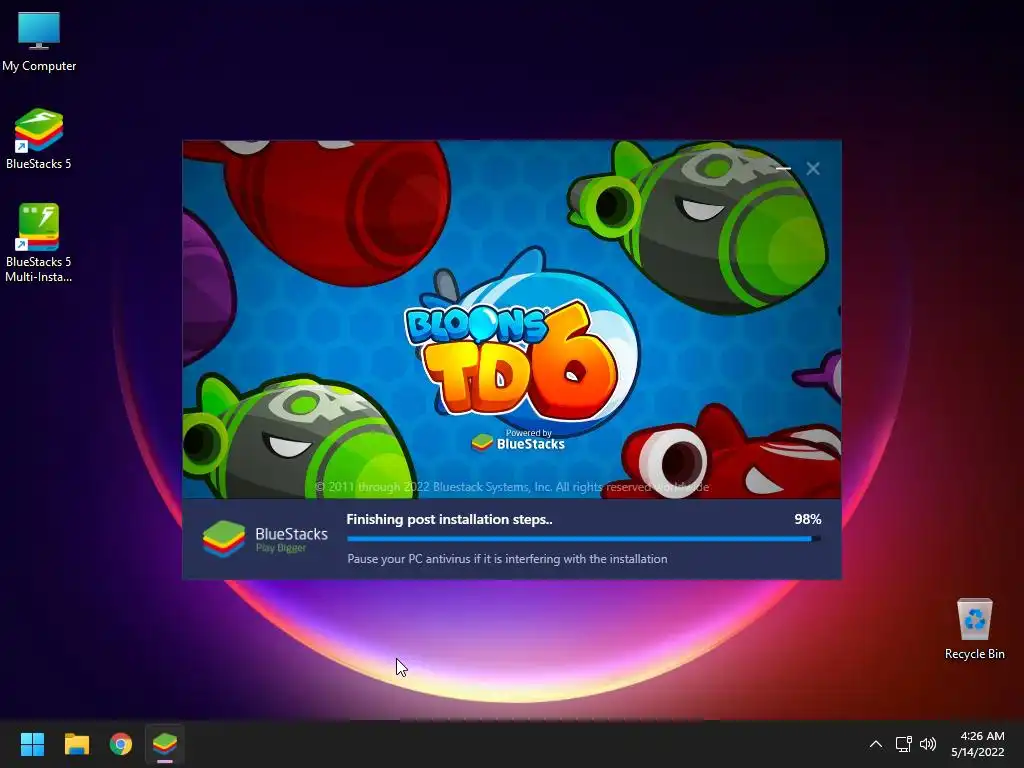The height and width of the screenshot is (768, 1024).
Task: Close the BlueStacks installer window
Action: click(813, 168)
